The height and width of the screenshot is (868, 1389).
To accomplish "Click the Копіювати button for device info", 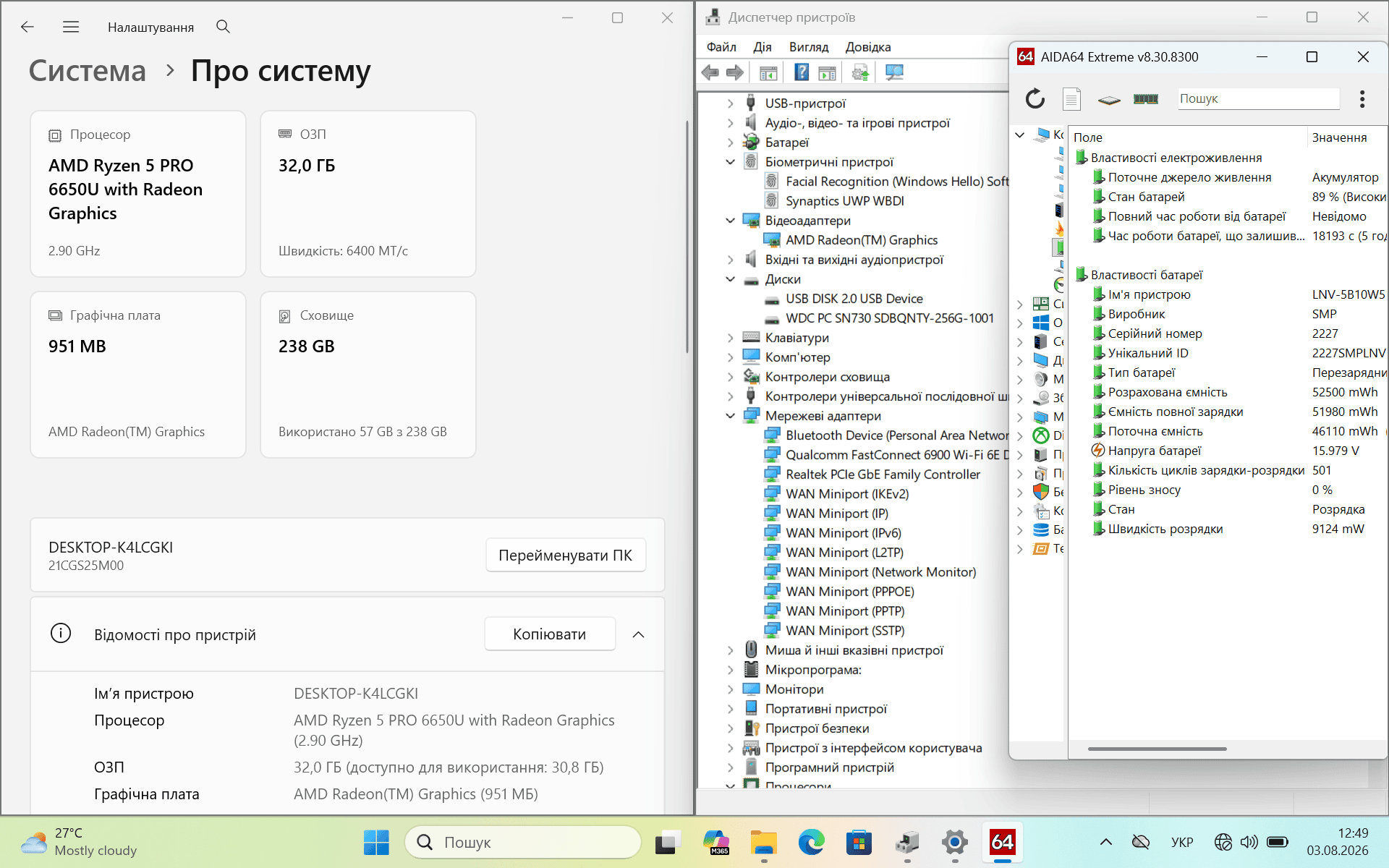I will [x=550, y=634].
